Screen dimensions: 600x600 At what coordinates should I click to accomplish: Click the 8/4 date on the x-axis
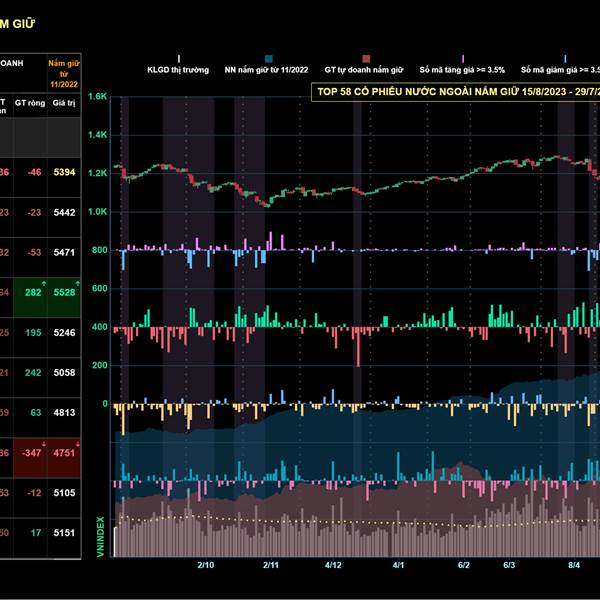(x=574, y=565)
